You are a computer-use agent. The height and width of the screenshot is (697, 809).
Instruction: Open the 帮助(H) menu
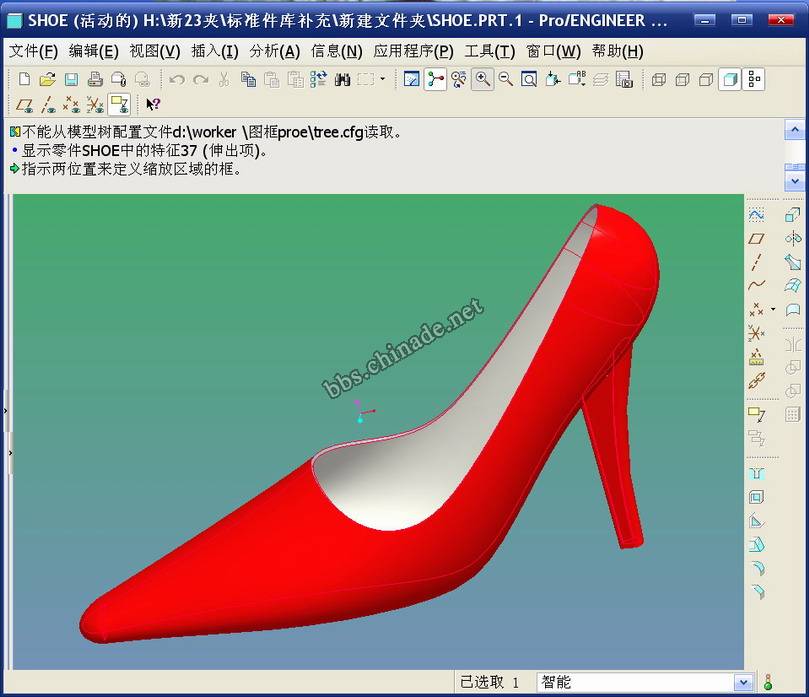click(618, 51)
